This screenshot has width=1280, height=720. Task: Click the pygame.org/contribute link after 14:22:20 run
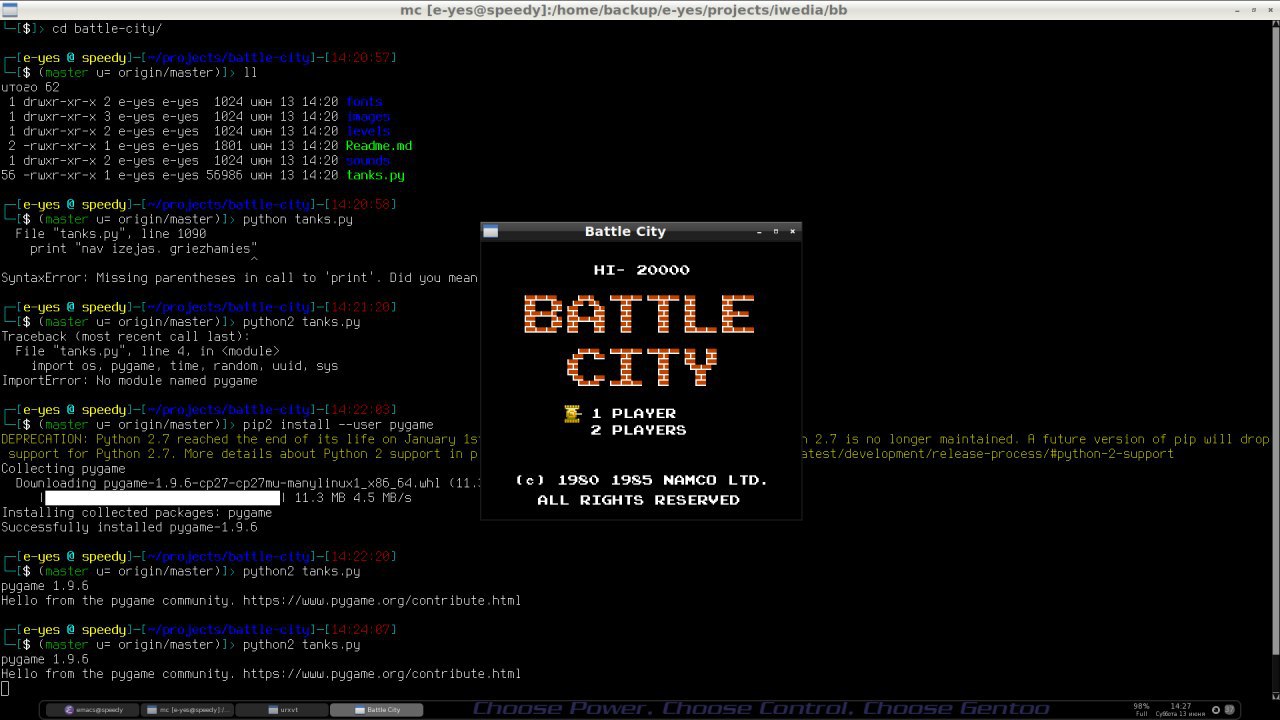pos(382,601)
